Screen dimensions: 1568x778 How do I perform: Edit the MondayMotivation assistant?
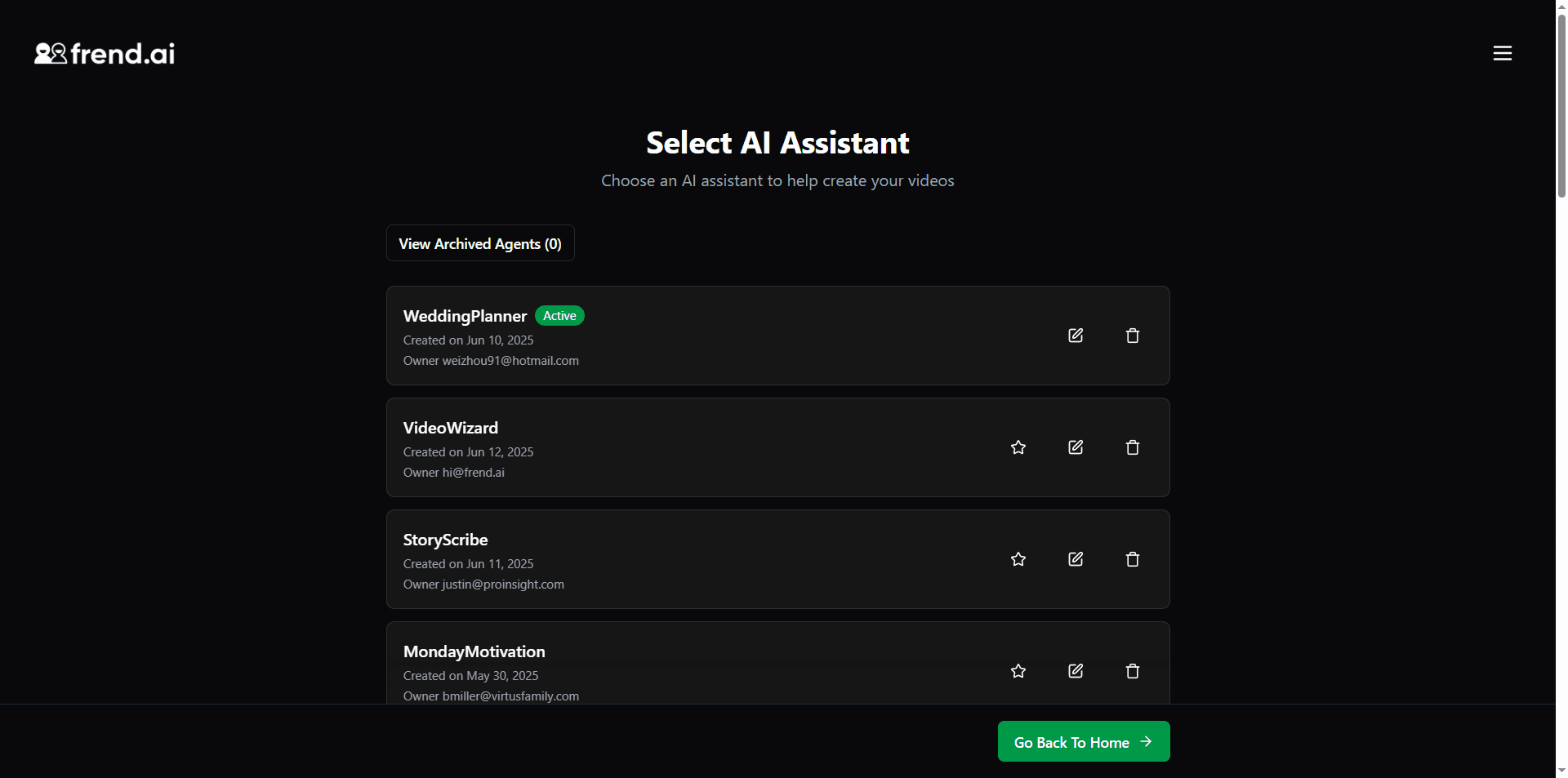point(1075,670)
